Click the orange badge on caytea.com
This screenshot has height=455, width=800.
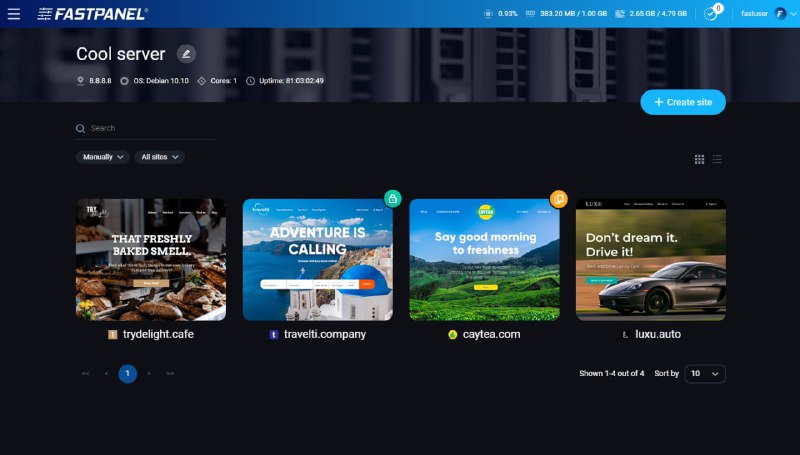tap(558, 198)
